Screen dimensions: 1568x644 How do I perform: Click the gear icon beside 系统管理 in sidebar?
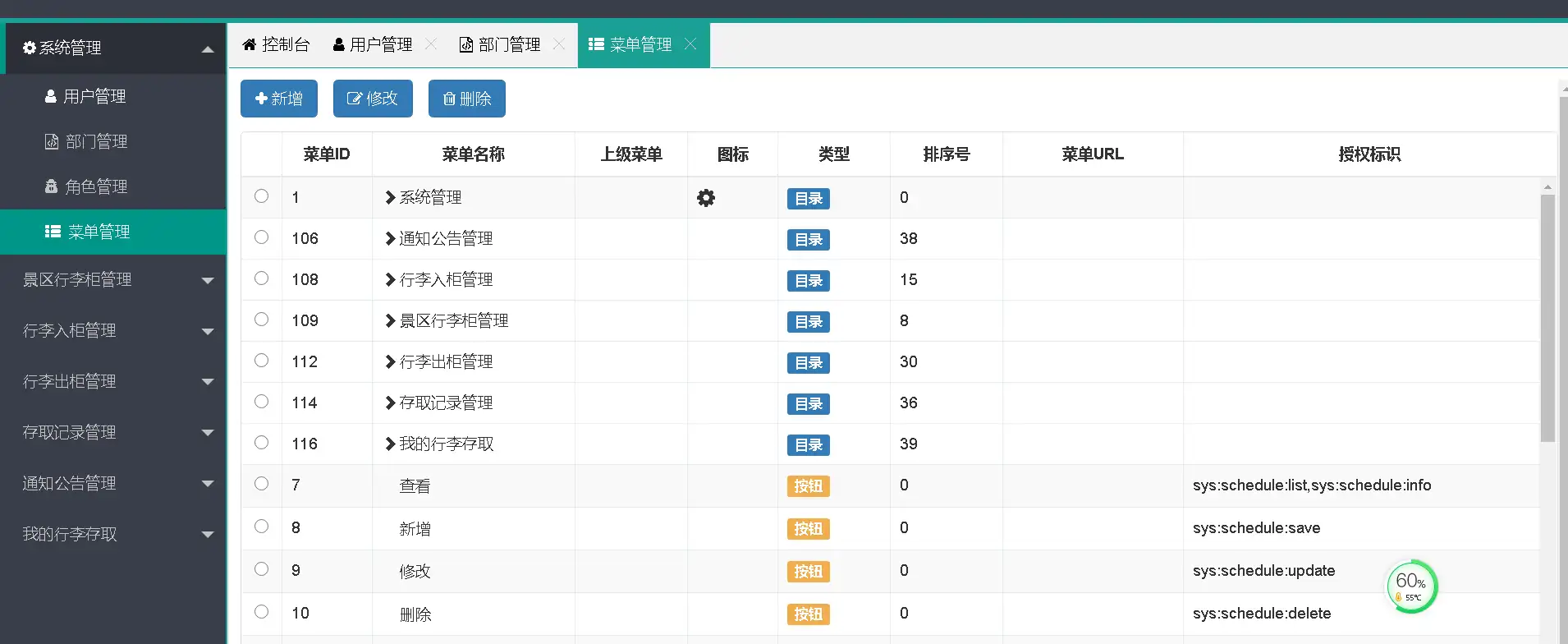pyautogui.click(x=30, y=48)
